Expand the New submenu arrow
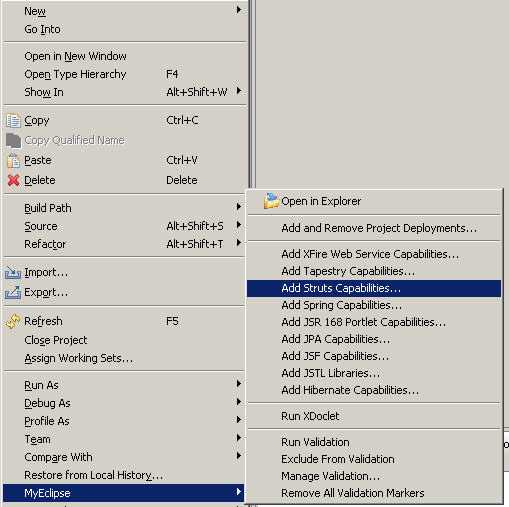The width and height of the screenshot is (509, 507). point(239,10)
